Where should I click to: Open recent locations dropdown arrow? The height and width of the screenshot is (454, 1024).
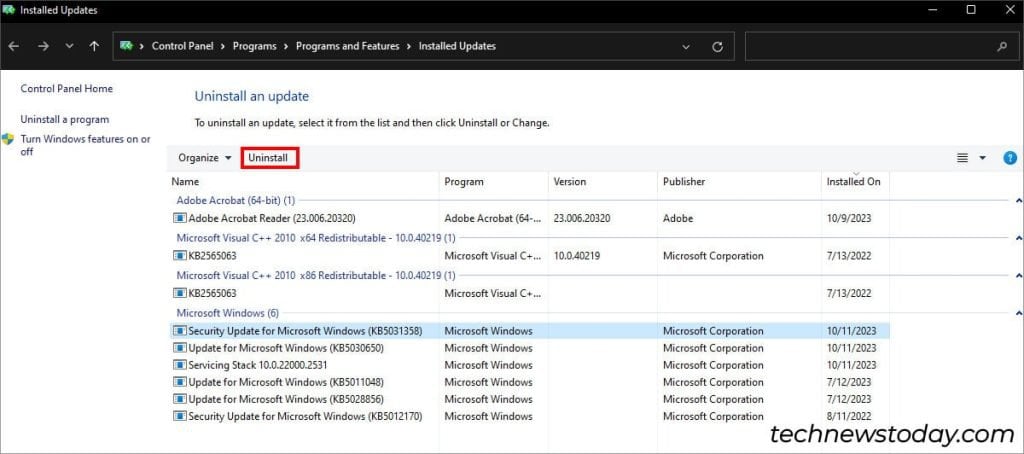tap(70, 46)
